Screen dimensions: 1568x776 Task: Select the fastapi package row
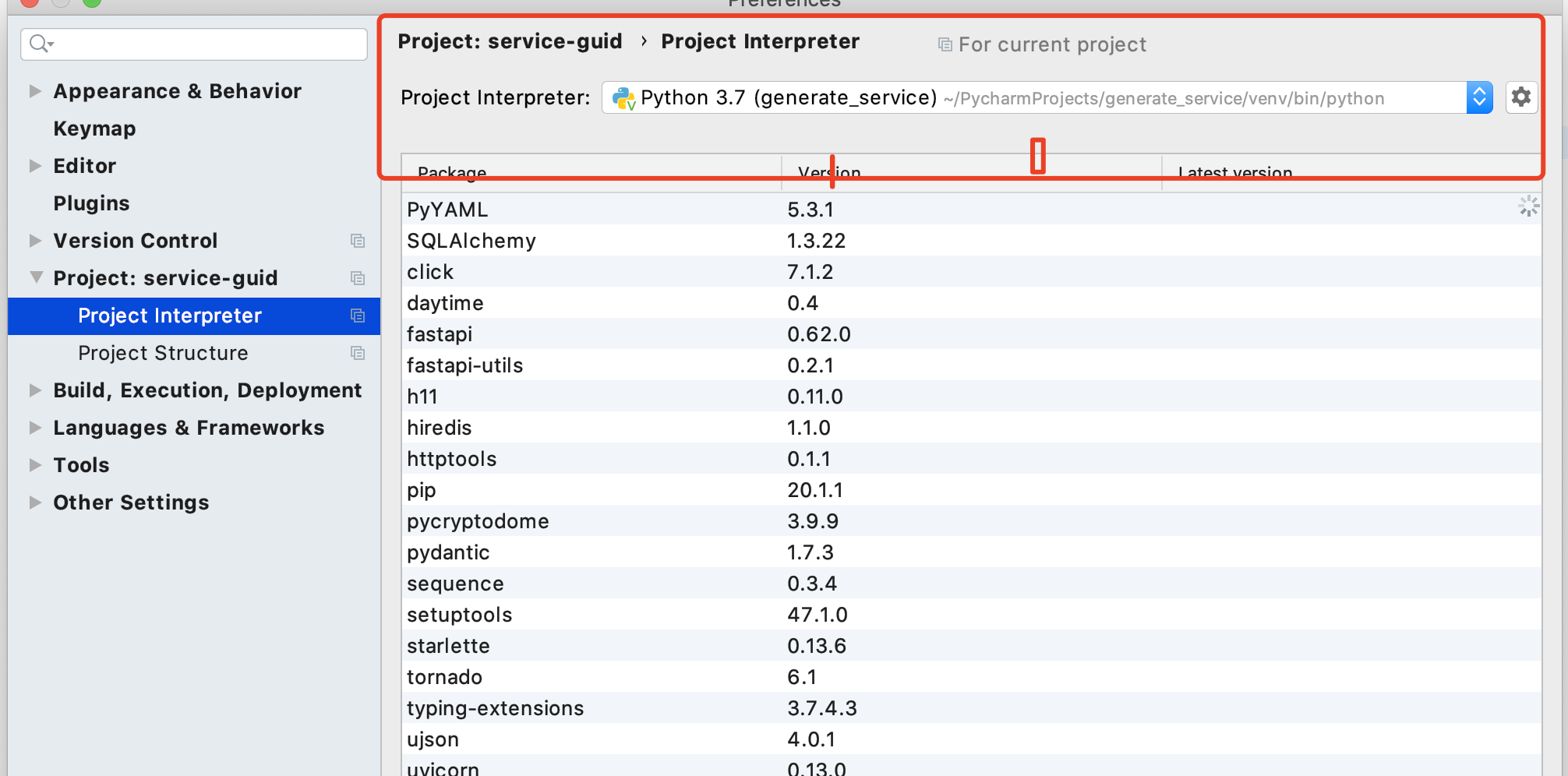point(440,334)
